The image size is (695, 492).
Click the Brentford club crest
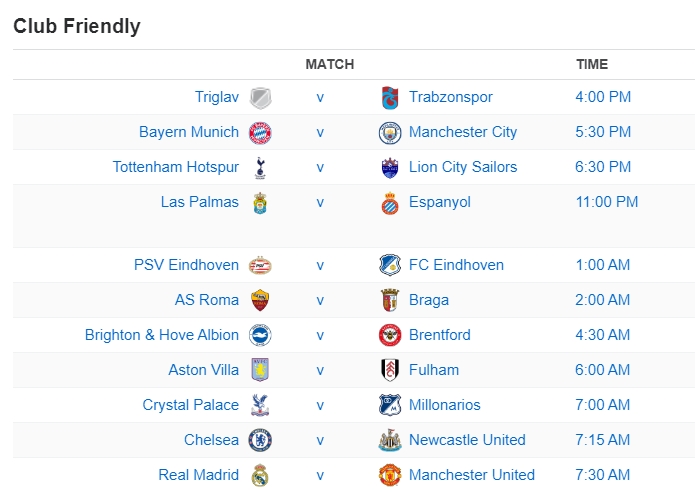[390, 336]
